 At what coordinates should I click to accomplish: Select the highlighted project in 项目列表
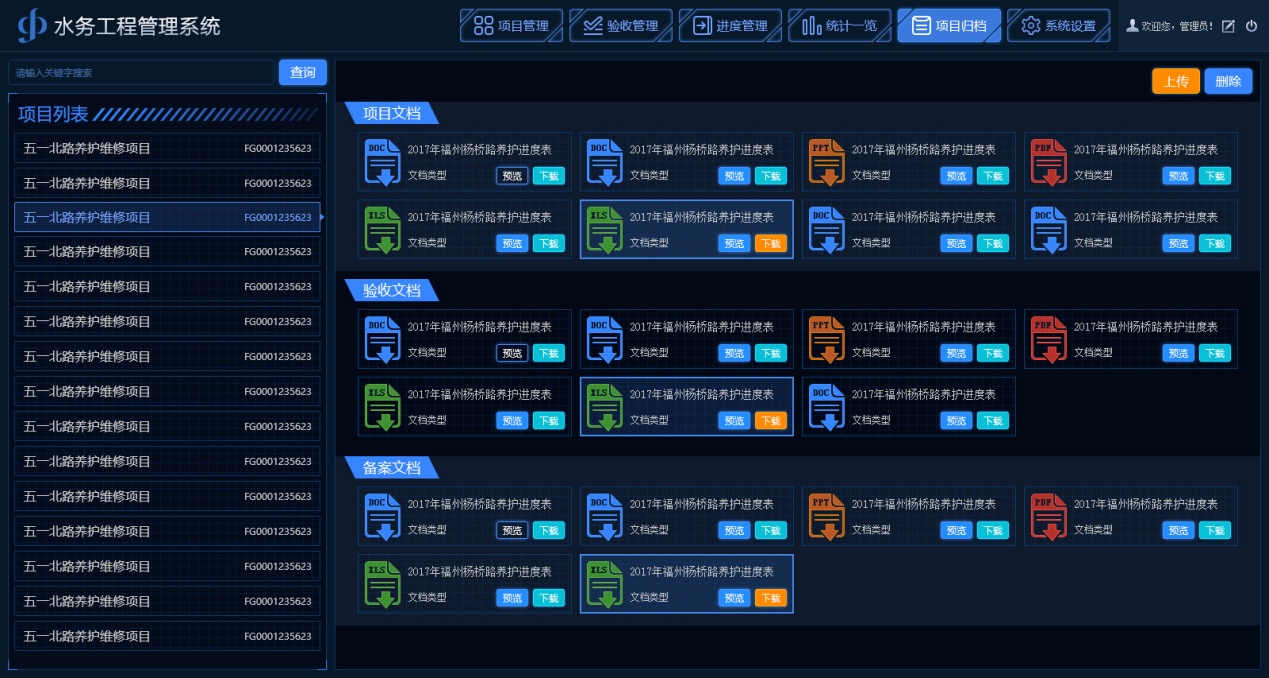[167, 217]
